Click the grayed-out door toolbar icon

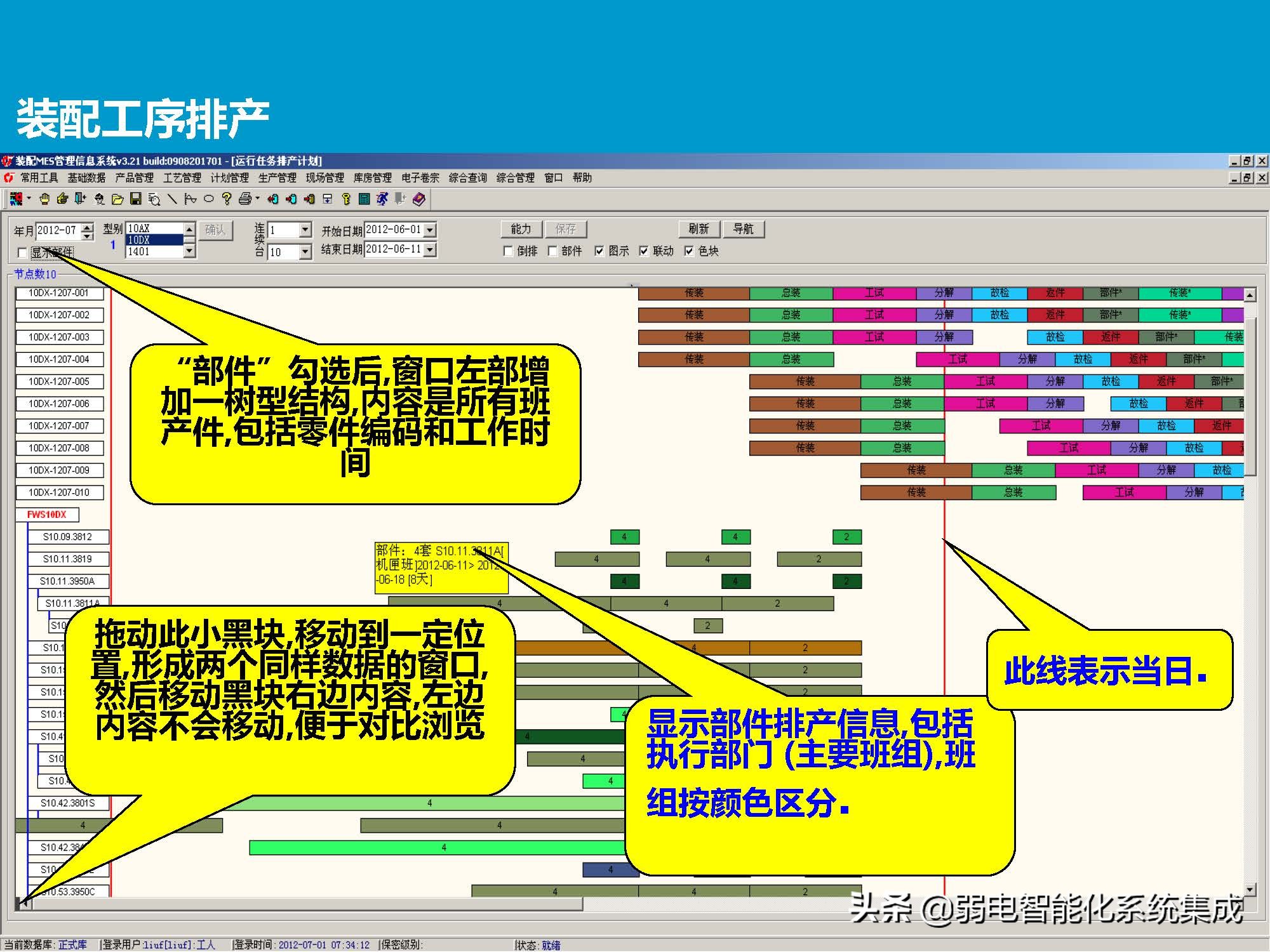pyautogui.click(x=400, y=199)
